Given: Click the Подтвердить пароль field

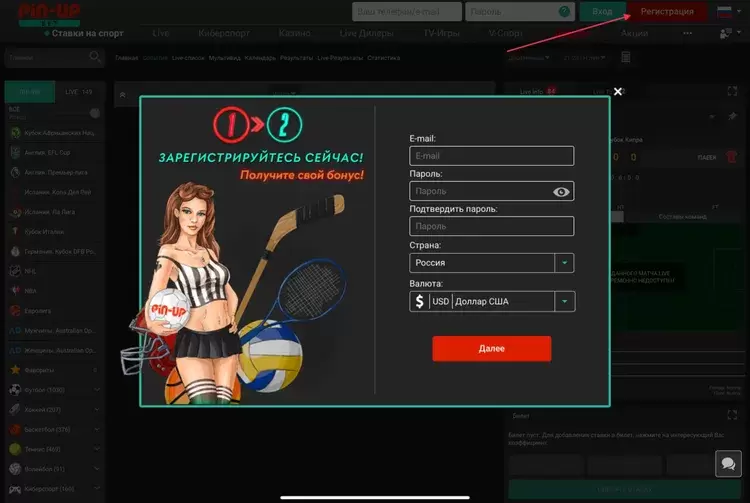Looking at the screenshot, I should (491, 226).
